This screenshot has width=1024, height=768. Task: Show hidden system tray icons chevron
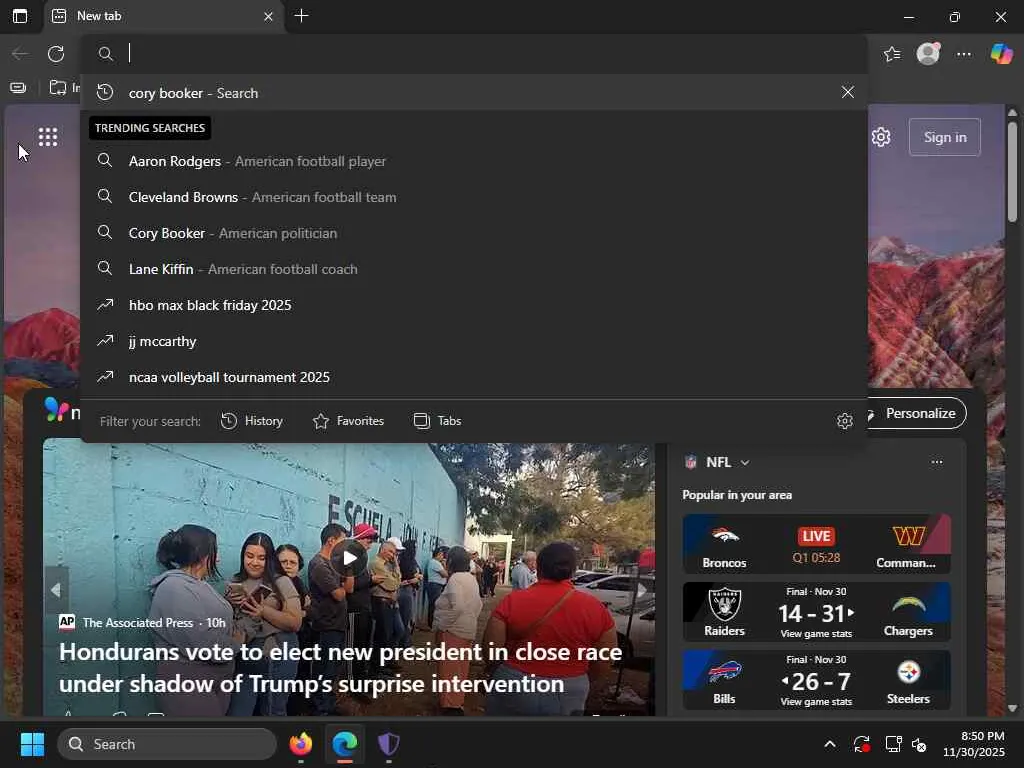829,744
